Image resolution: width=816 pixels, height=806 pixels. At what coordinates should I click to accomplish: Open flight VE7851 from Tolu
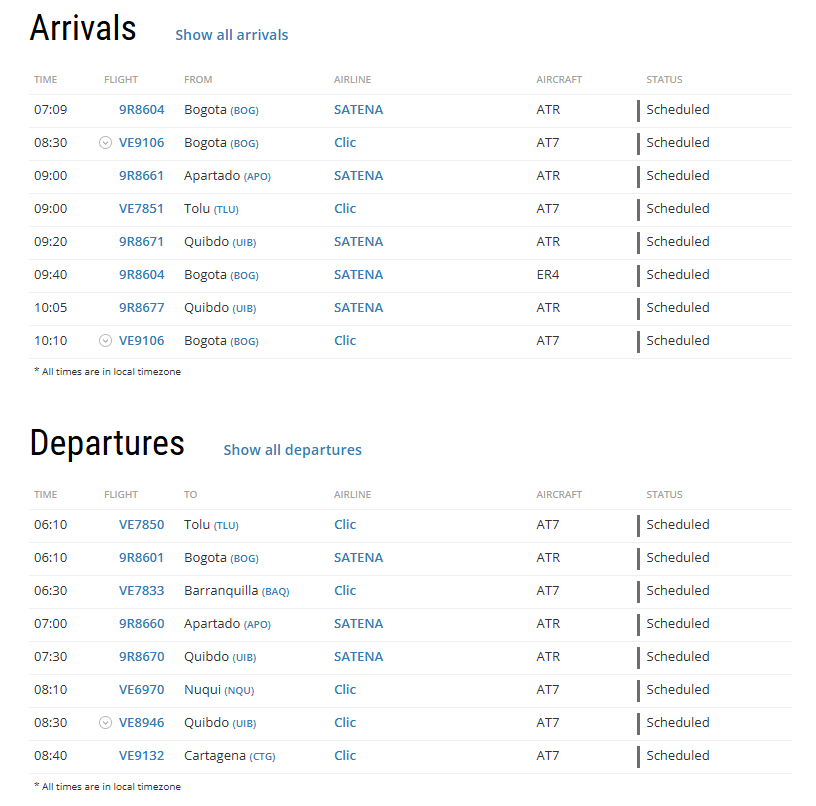point(141,209)
